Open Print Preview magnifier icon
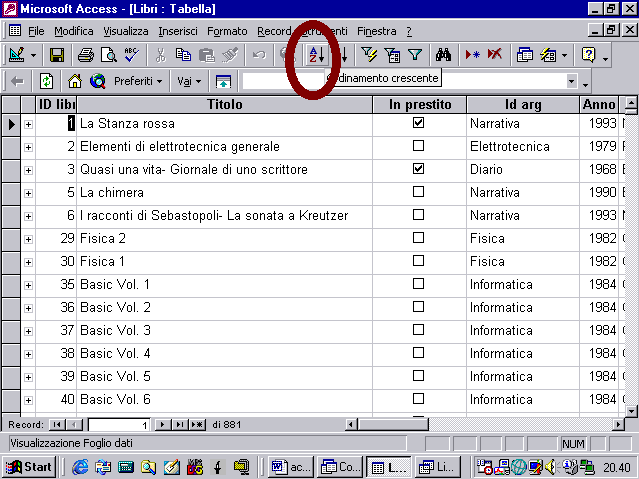This screenshot has width=639, height=479. [x=109, y=55]
